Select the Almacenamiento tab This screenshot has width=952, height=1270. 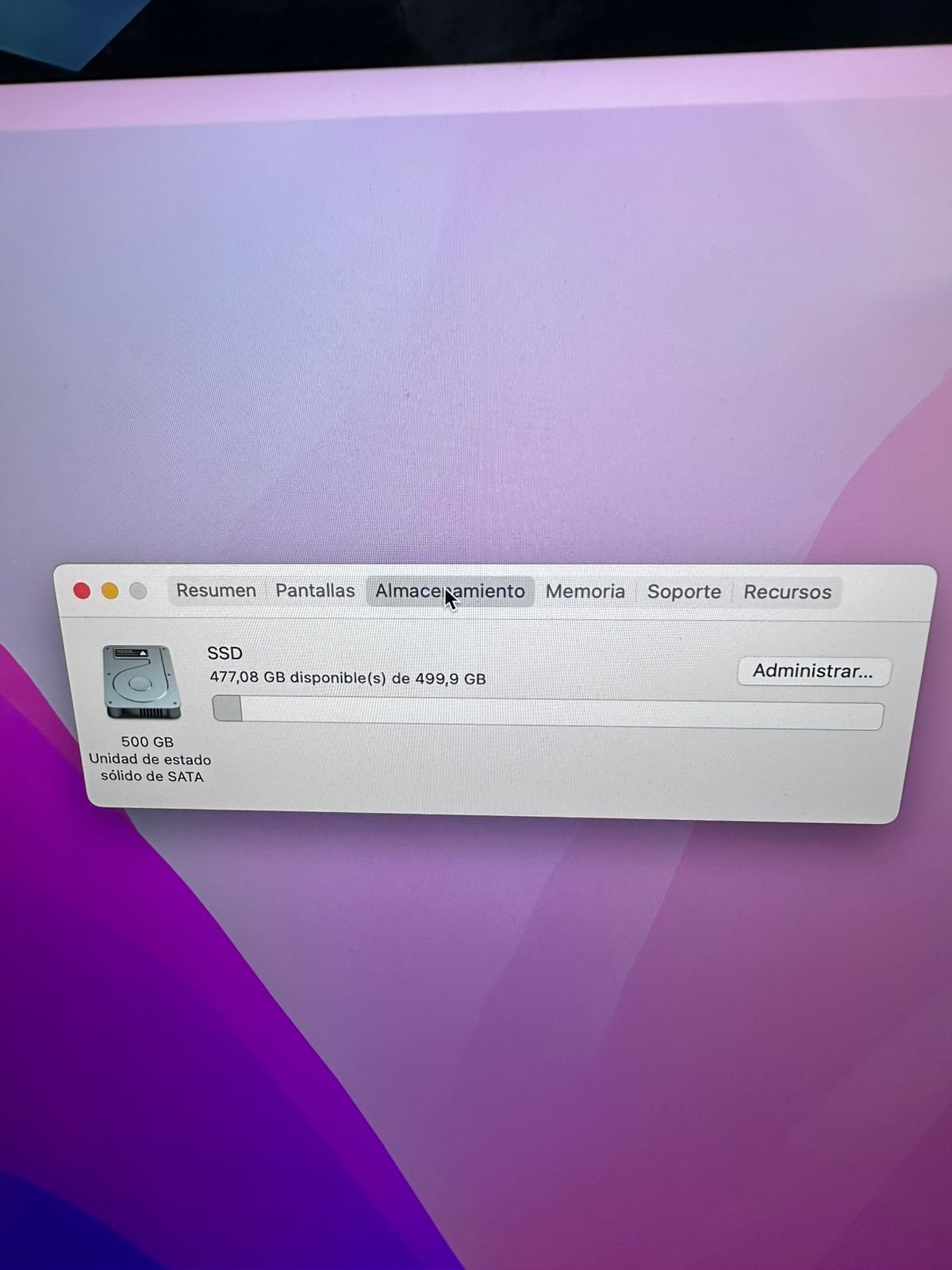450,591
